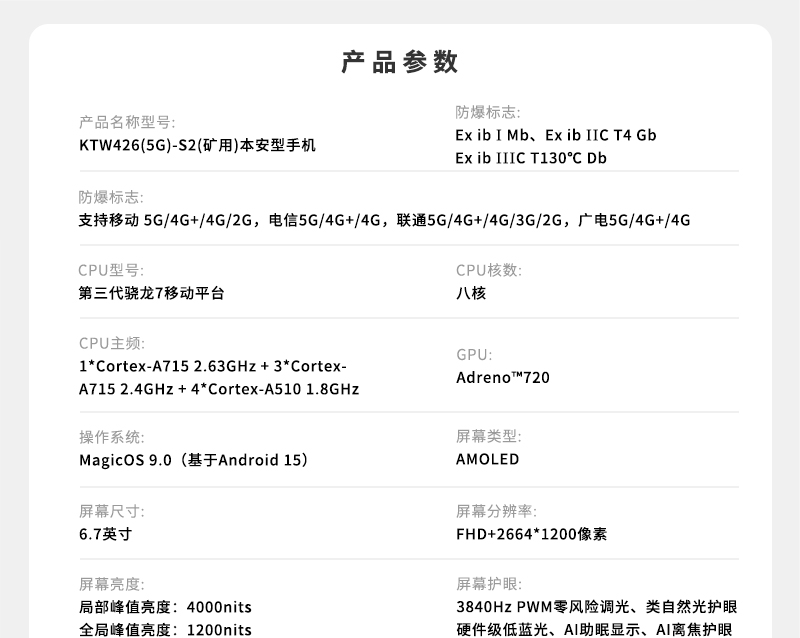Click the AMOLED screen type value
800x638 pixels.
[488, 460]
